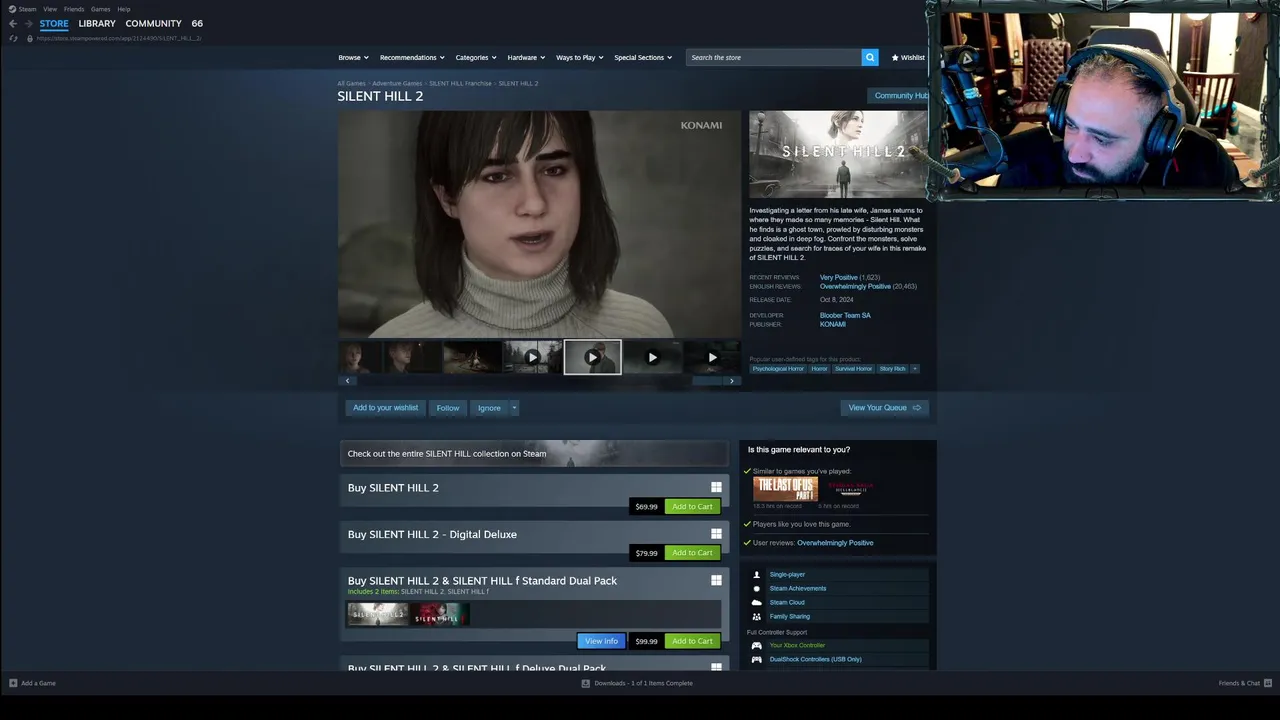
Task: Add Standard Dual Pack $99.99 to cart
Action: 692,641
